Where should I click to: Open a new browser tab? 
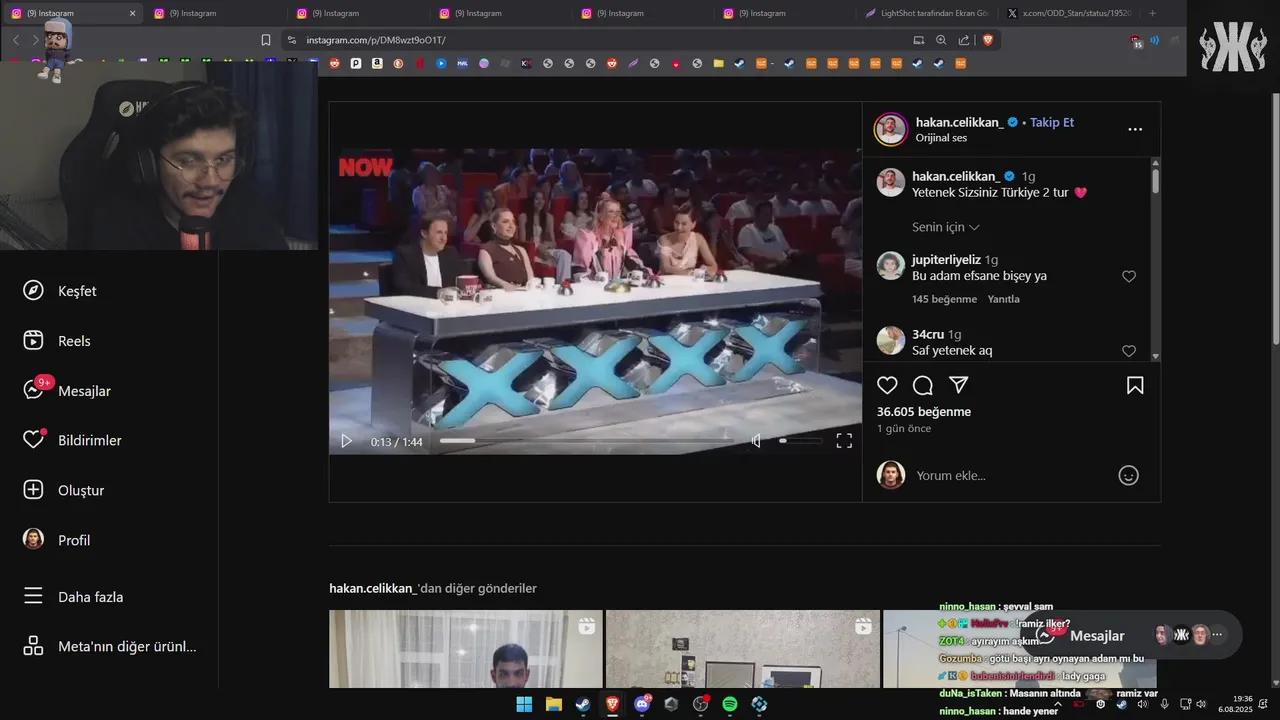pyautogui.click(x=1153, y=13)
